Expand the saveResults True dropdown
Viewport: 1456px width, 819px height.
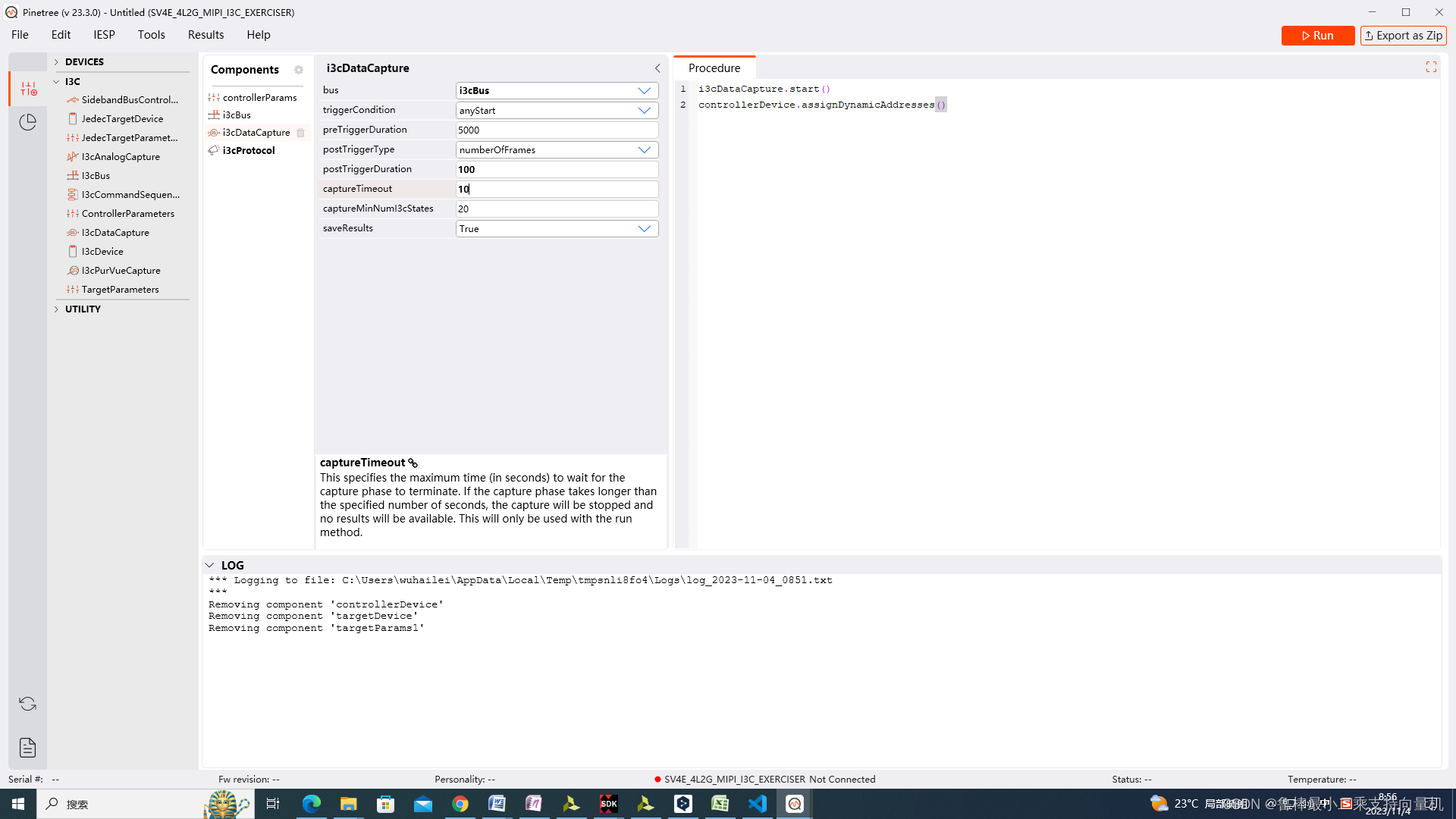(644, 228)
